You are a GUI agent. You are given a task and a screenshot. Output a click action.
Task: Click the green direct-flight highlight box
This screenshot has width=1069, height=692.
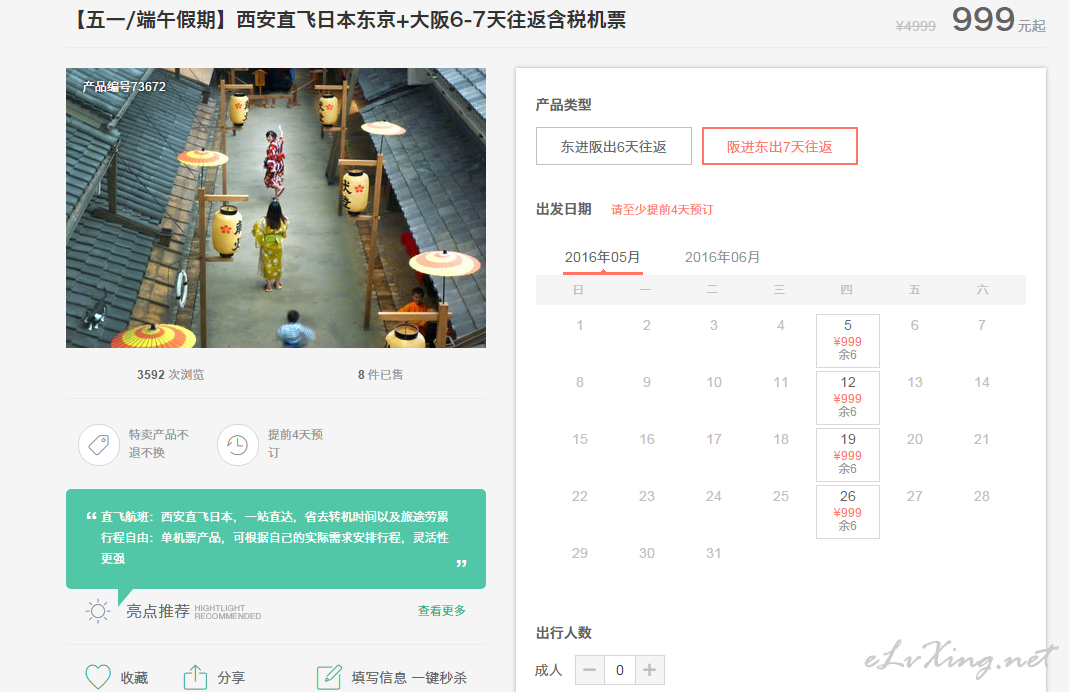pyautogui.click(x=275, y=539)
